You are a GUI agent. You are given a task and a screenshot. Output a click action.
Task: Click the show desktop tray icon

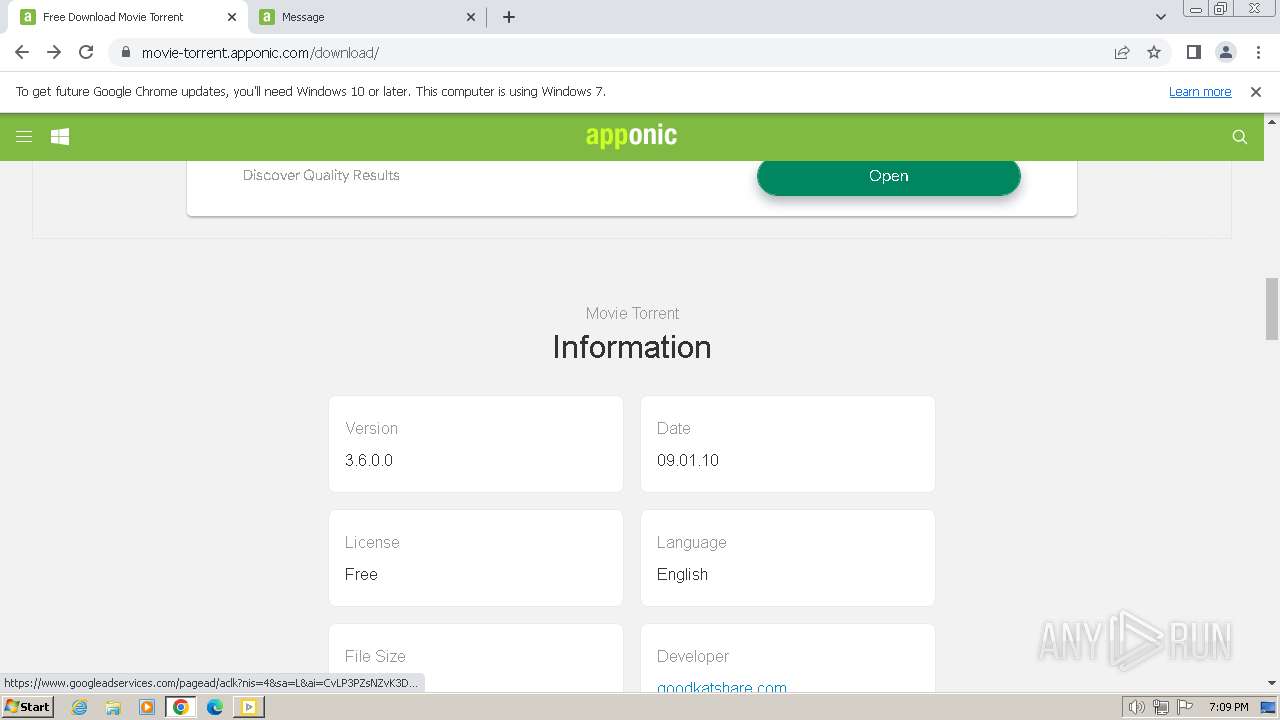[1268, 707]
